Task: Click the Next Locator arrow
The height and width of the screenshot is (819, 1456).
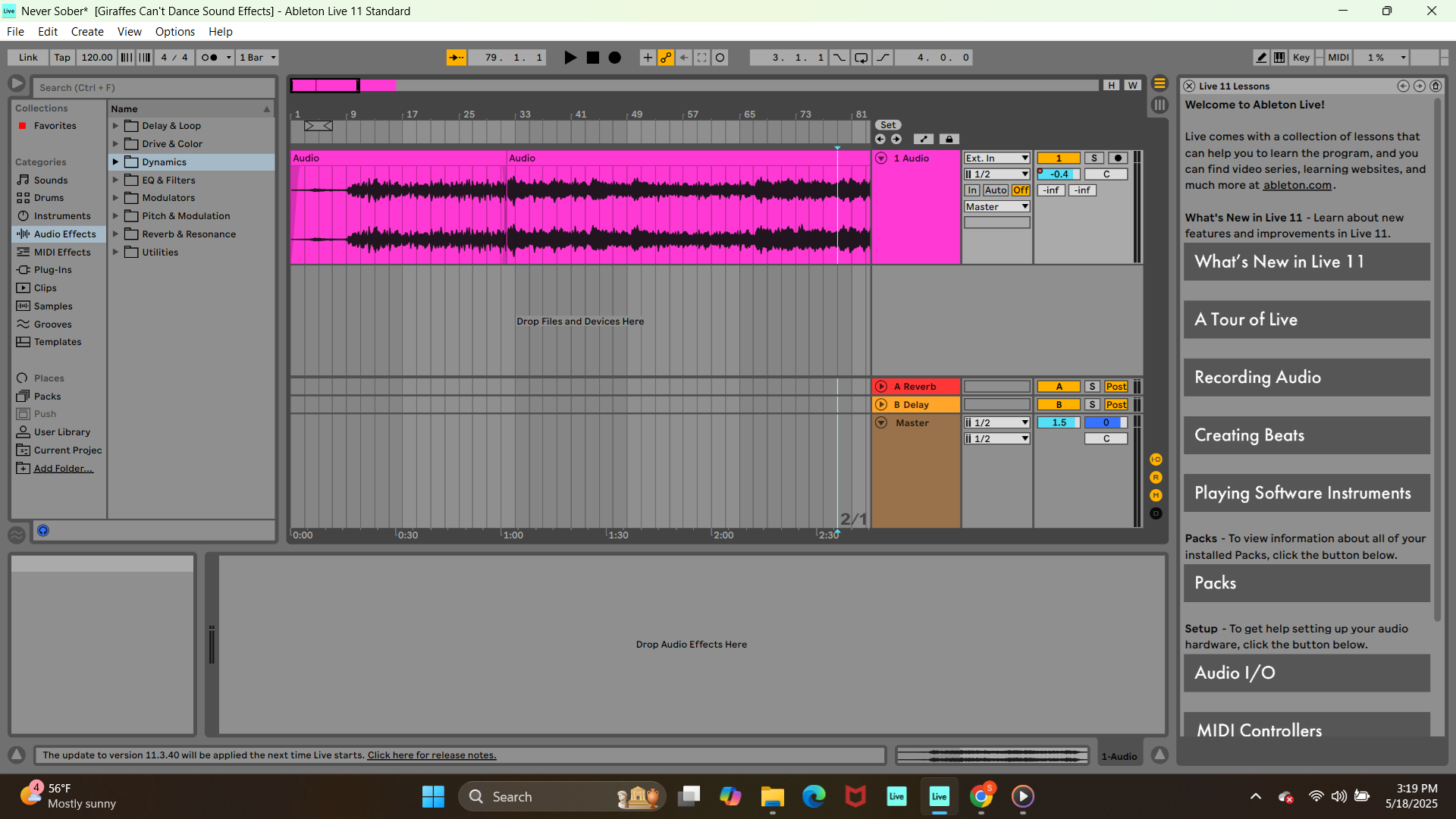Action: pyautogui.click(x=896, y=140)
